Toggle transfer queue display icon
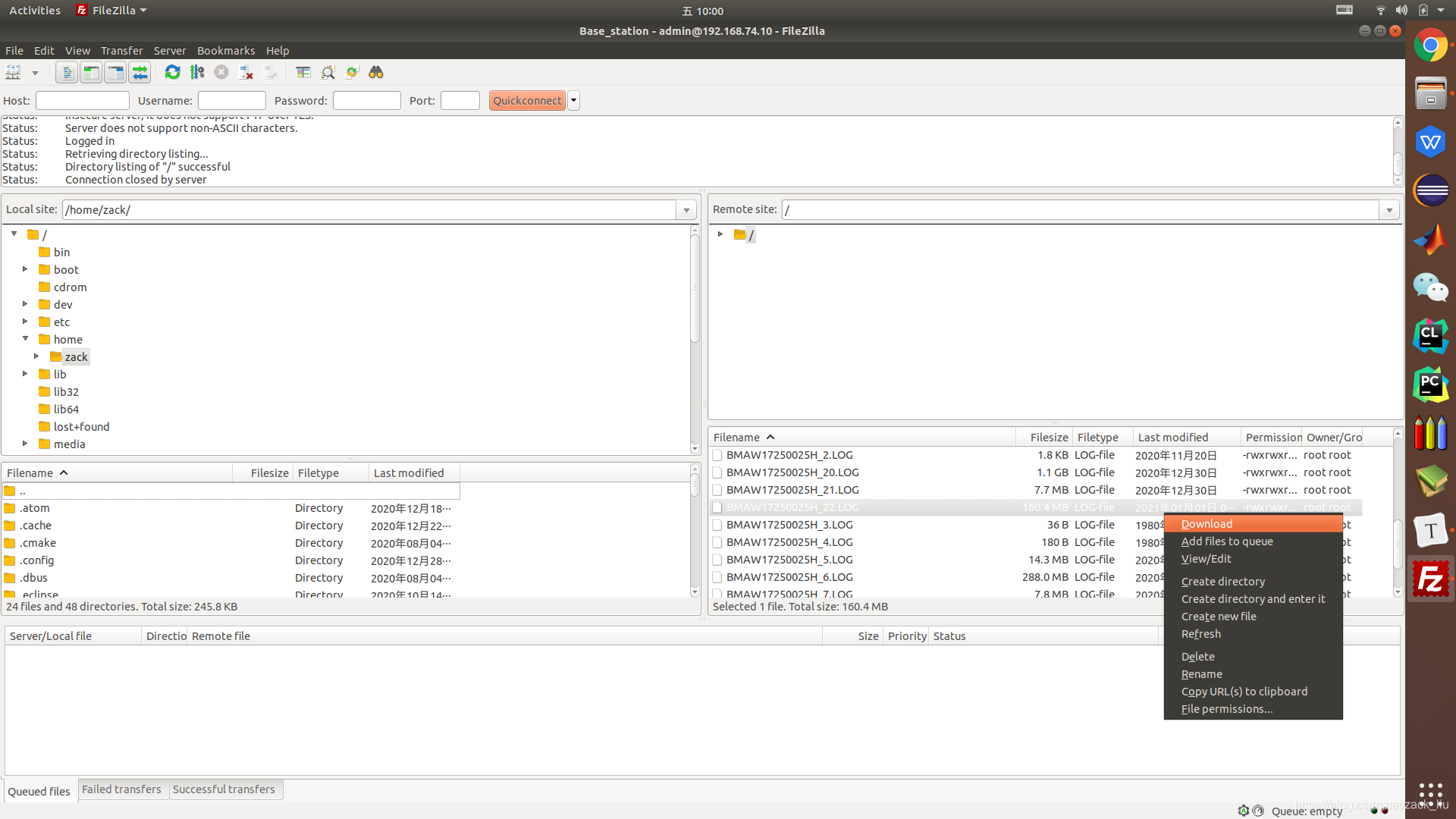The width and height of the screenshot is (1456, 819). [x=140, y=73]
